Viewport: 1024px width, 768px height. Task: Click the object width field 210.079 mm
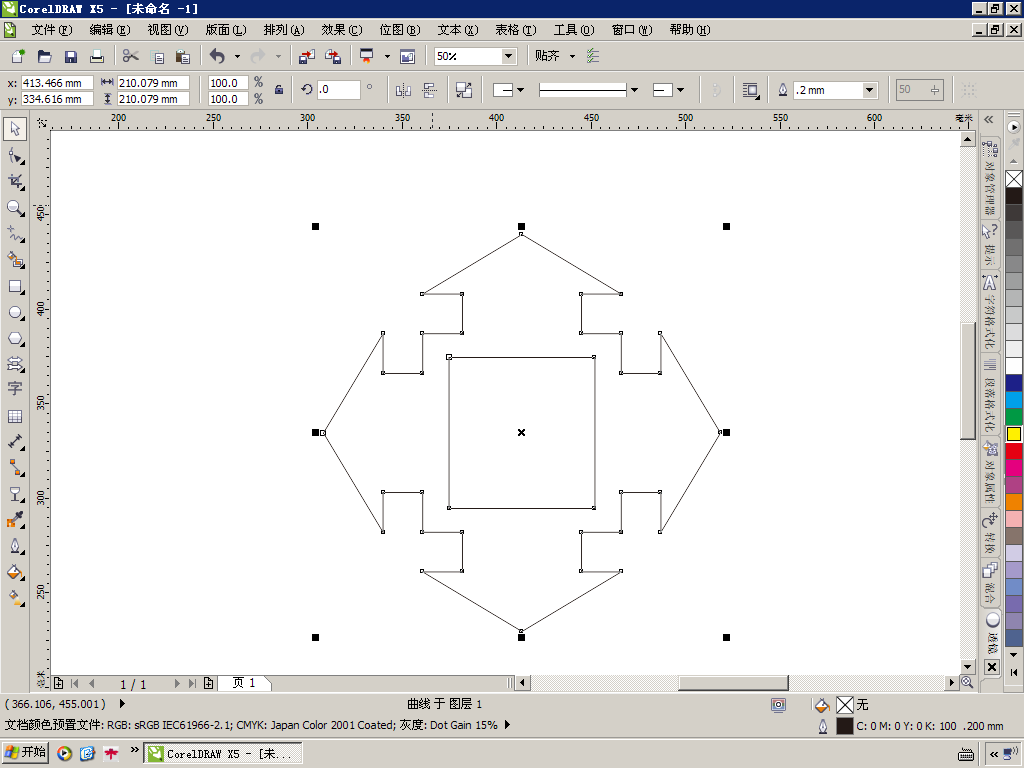pyautogui.click(x=153, y=83)
